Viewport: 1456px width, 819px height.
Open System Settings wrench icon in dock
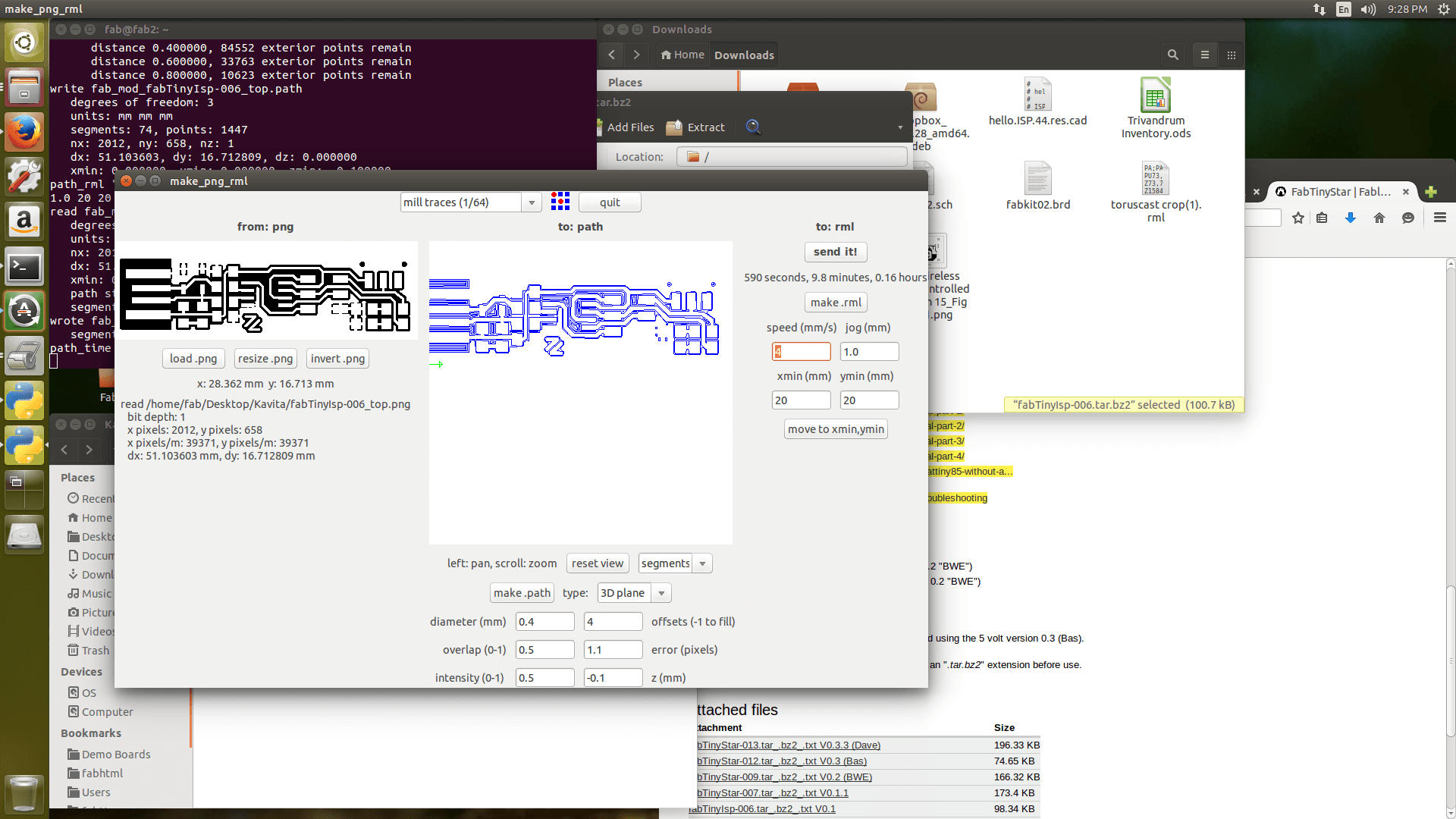[x=24, y=177]
